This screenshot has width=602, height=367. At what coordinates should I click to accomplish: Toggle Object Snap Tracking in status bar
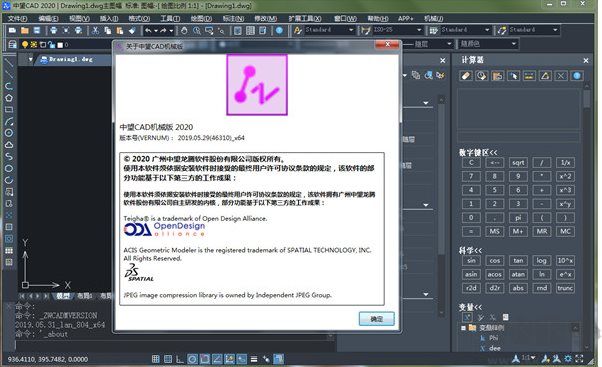click(217, 359)
